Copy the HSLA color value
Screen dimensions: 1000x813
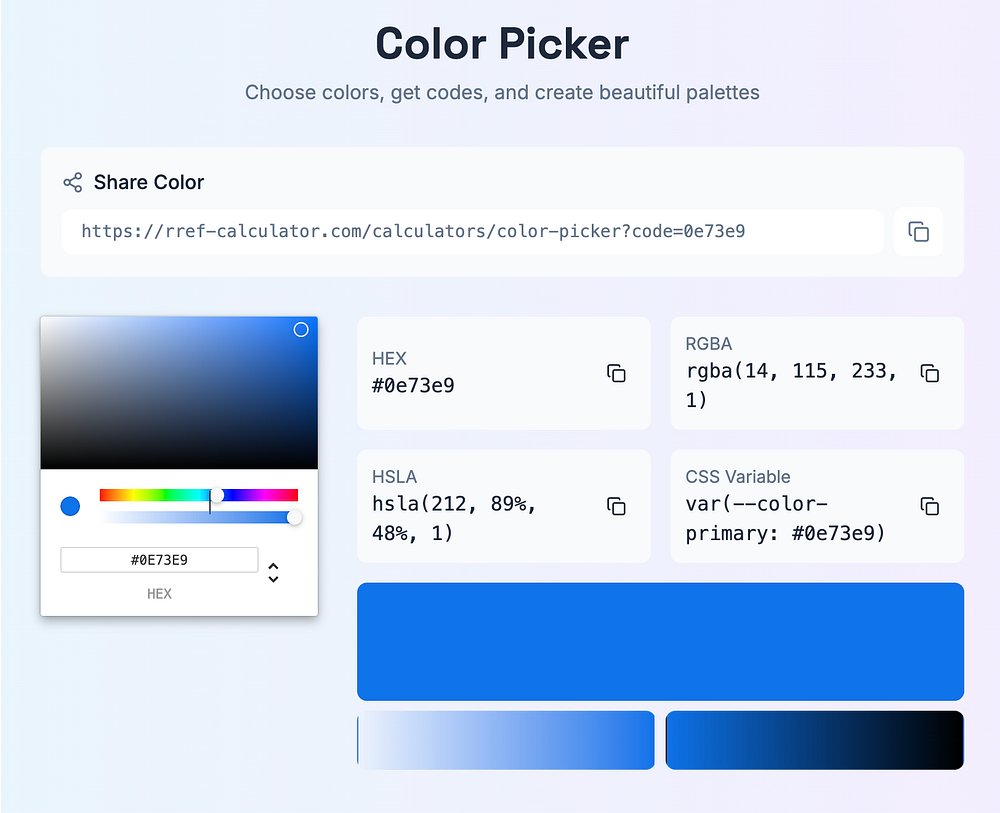click(x=616, y=506)
